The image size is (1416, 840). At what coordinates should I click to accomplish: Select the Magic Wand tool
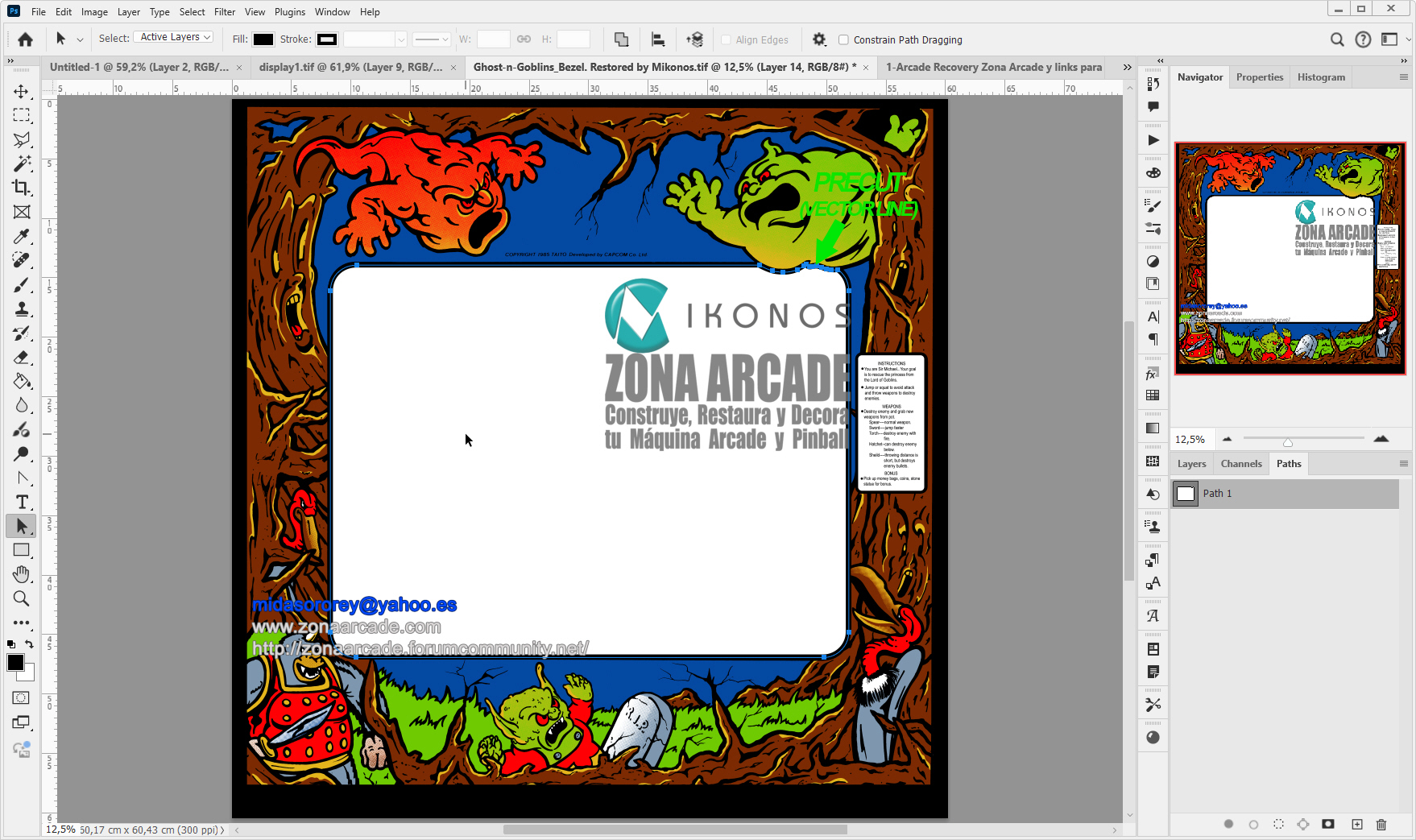pyautogui.click(x=22, y=163)
